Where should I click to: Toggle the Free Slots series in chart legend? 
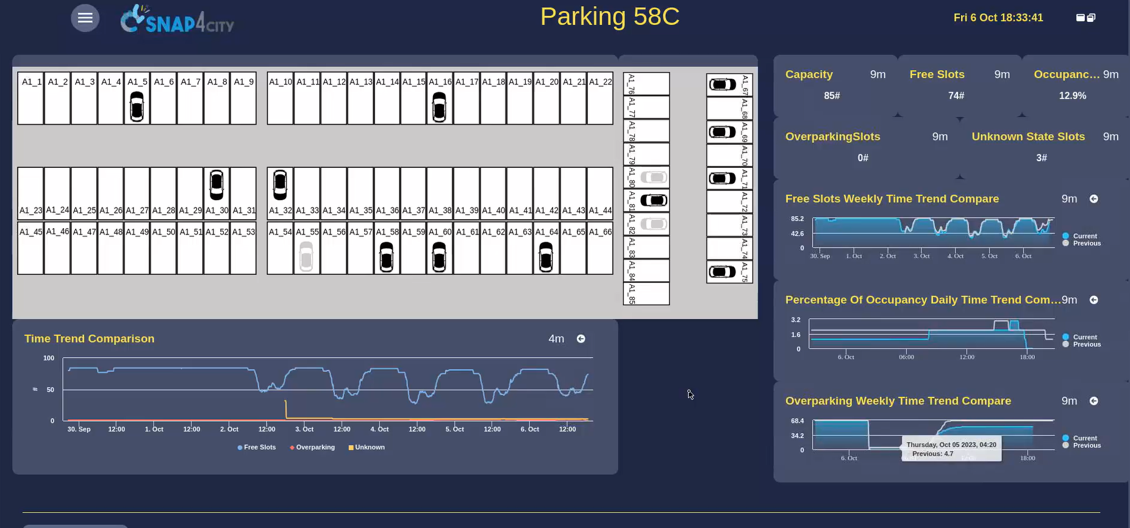click(260, 447)
